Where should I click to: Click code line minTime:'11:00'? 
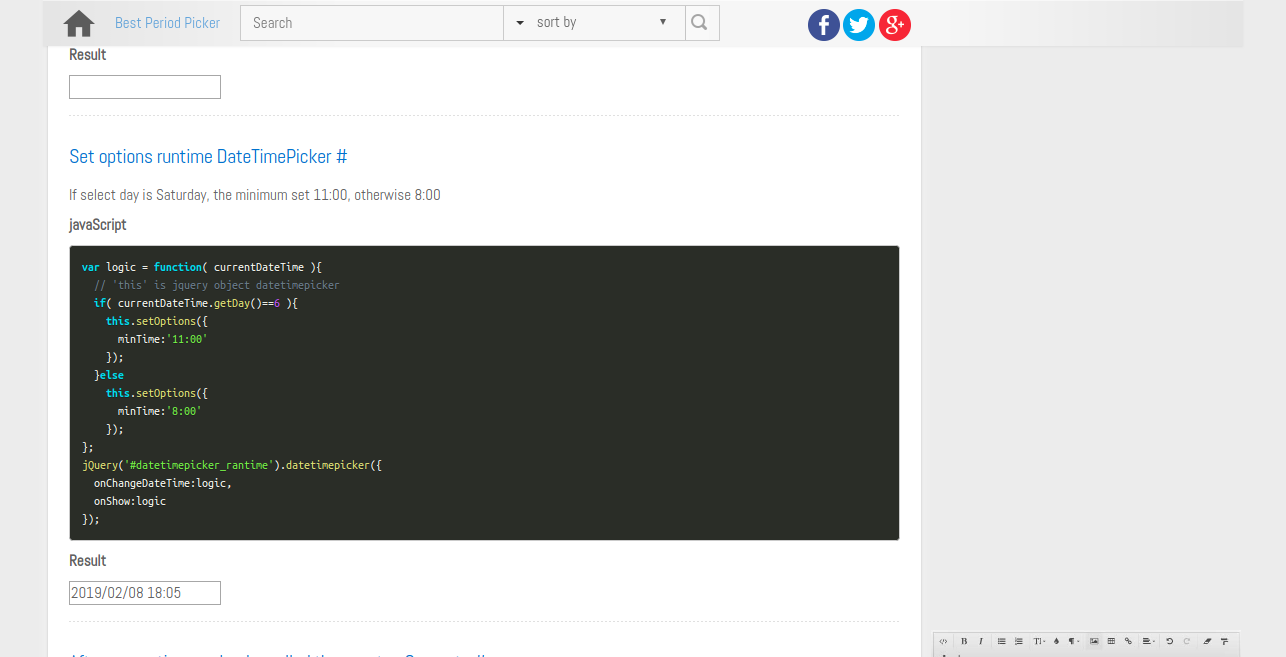tap(162, 339)
